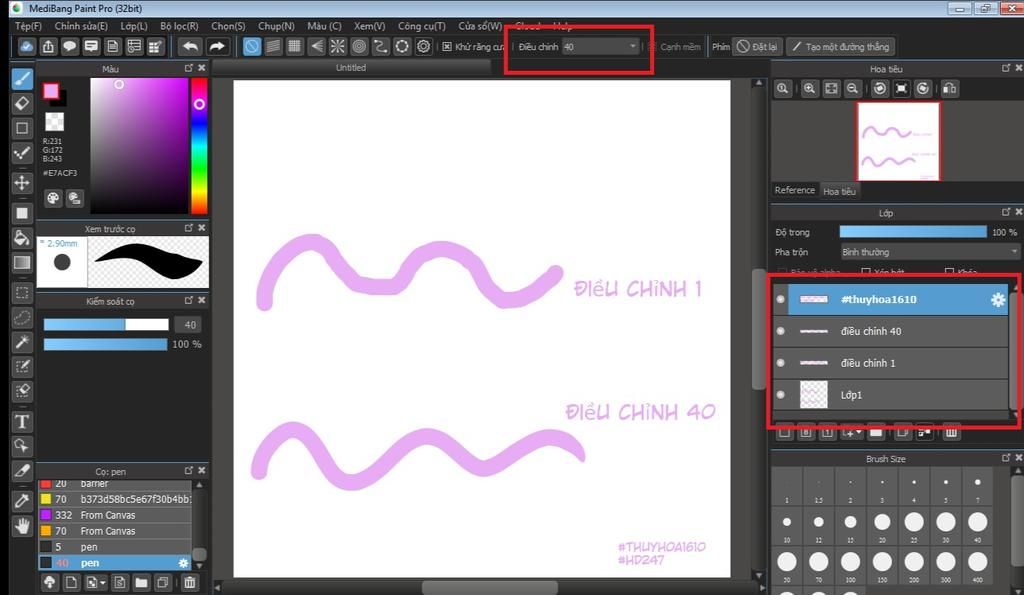1024x595 pixels.
Task: Open the Chỉnh sửa(E) menu
Action: (x=81, y=26)
